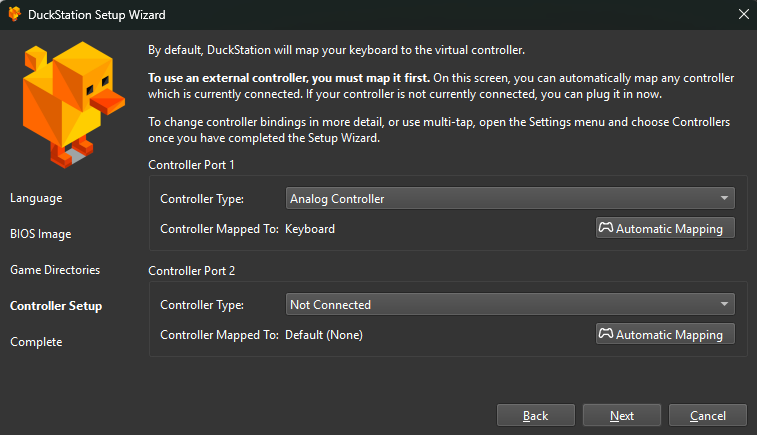This screenshot has width=757, height=435.
Task: Click the DuckStation icon in the title bar
Action: (x=16, y=15)
